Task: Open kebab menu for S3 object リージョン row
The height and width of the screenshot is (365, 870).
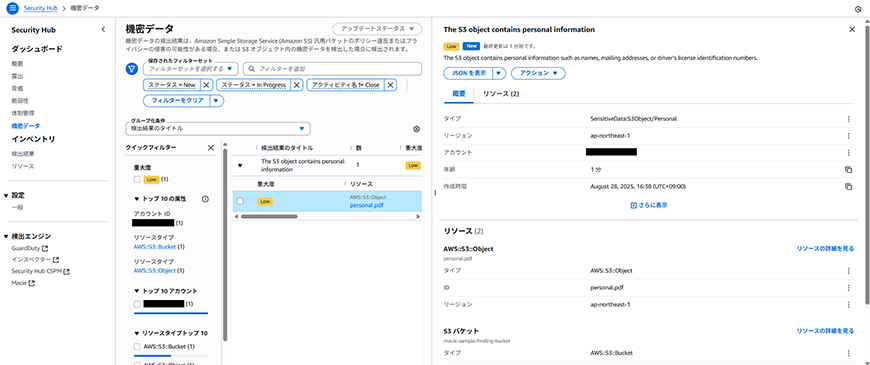Action: click(848, 305)
